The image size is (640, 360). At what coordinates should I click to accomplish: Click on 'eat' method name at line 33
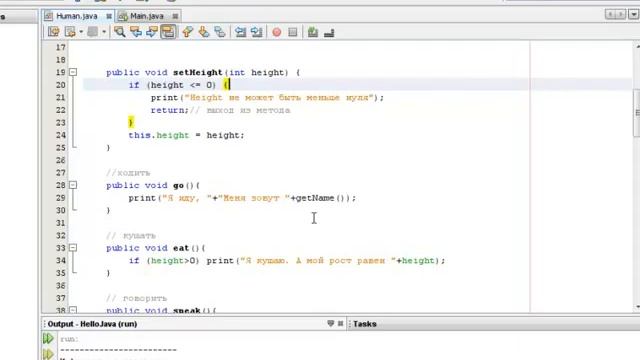point(181,248)
